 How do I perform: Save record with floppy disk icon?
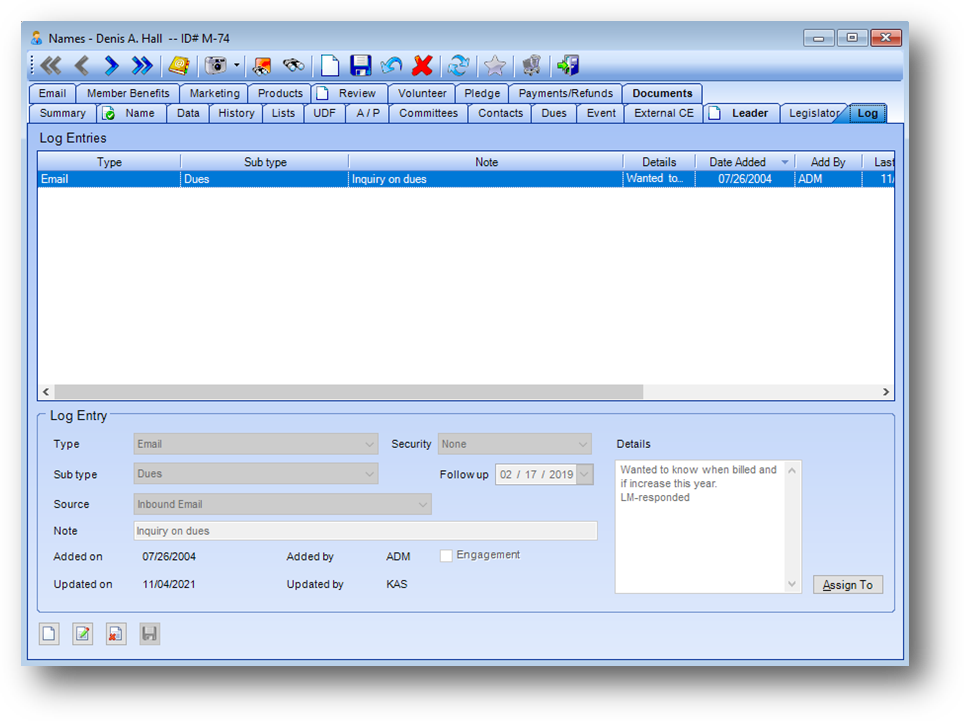(x=361, y=65)
